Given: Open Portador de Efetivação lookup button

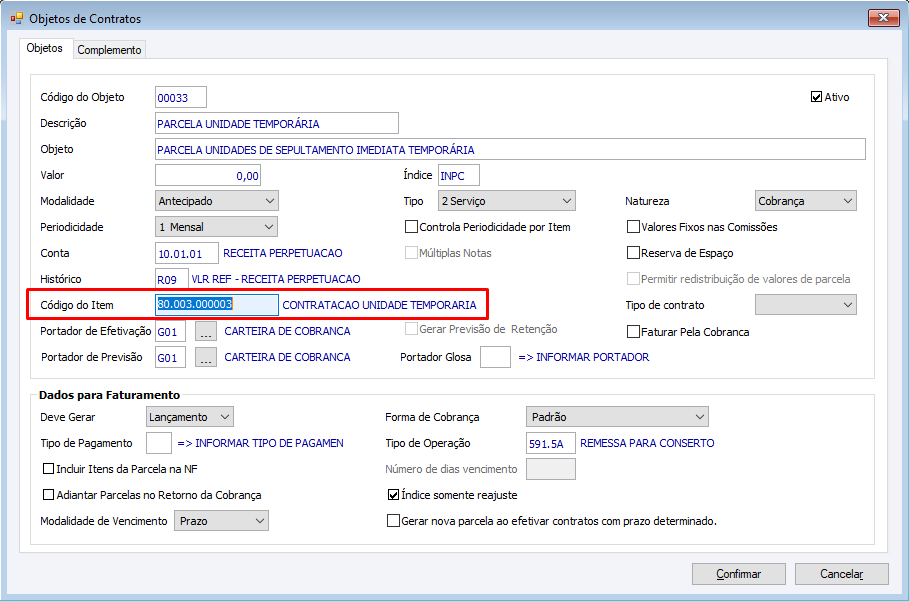Looking at the screenshot, I should tap(206, 332).
